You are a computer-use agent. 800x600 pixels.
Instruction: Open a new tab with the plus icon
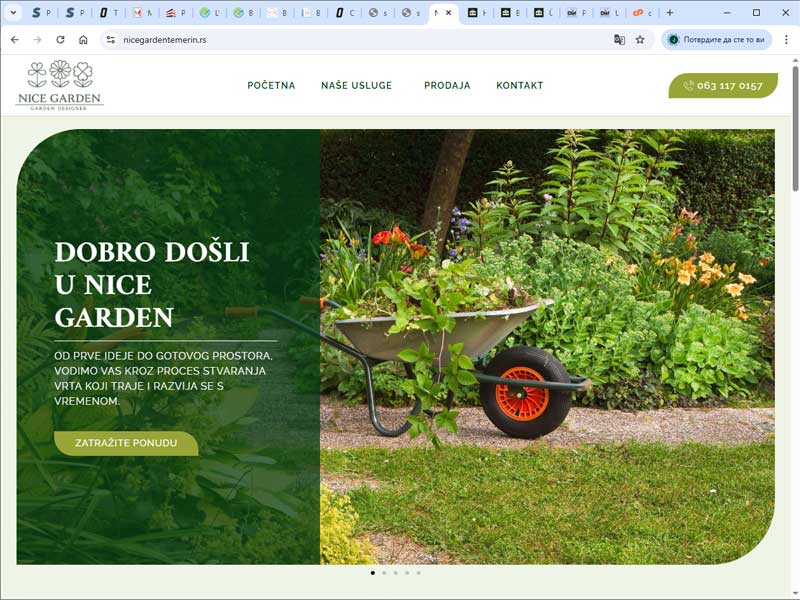(670, 13)
